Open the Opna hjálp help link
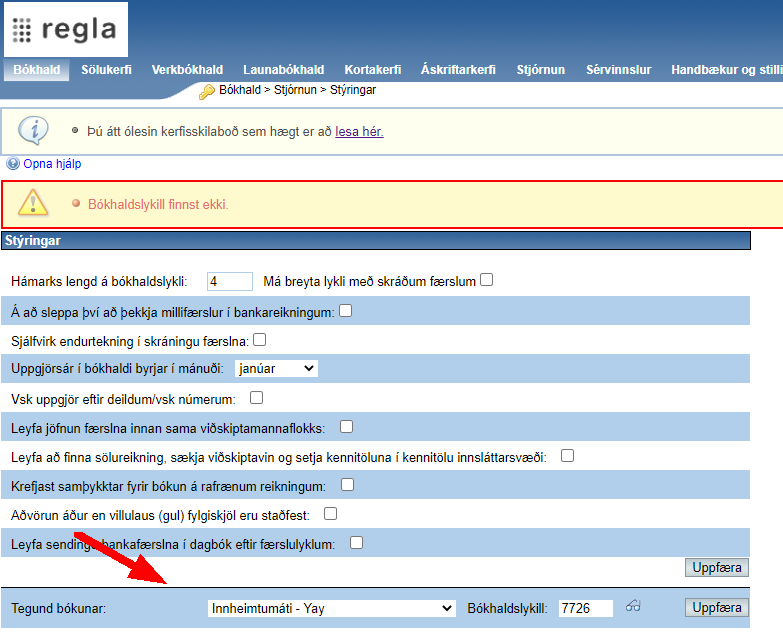The height and width of the screenshot is (640, 783). (x=52, y=163)
